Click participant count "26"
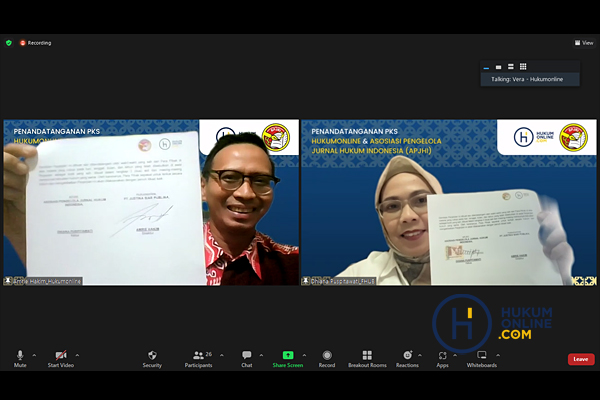The image size is (600, 400). tap(209, 354)
